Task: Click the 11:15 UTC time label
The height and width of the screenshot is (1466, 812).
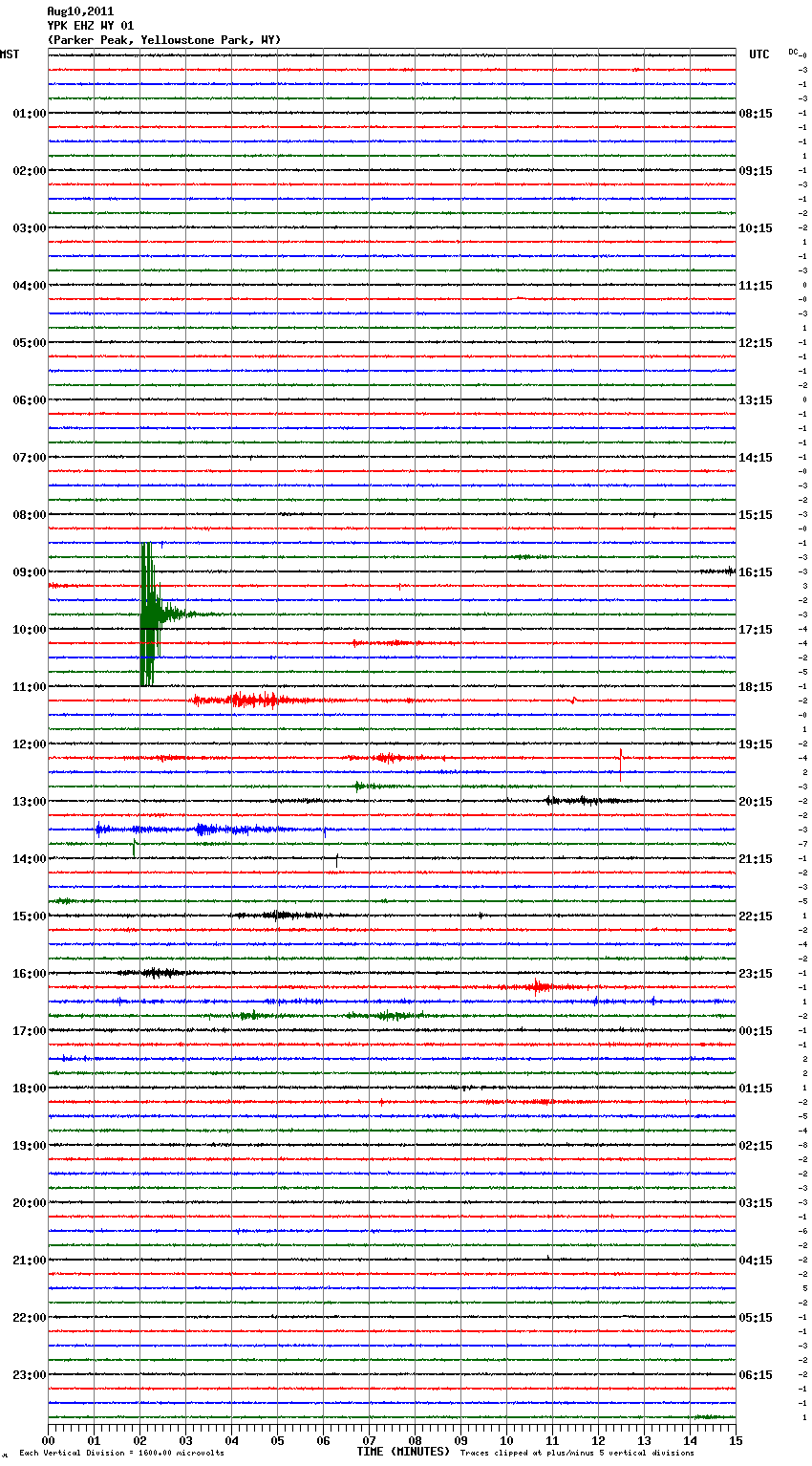Action: pos(756,286)
